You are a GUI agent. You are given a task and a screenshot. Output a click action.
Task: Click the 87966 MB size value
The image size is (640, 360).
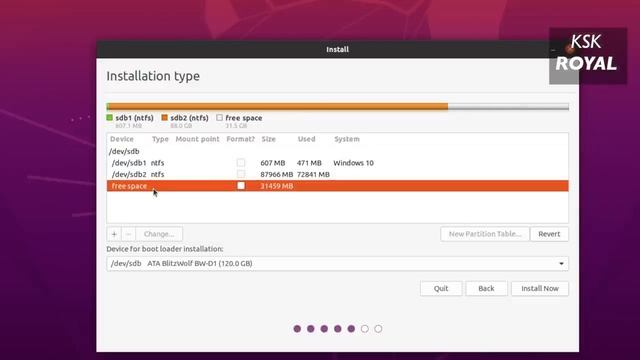tap(276, 174)
